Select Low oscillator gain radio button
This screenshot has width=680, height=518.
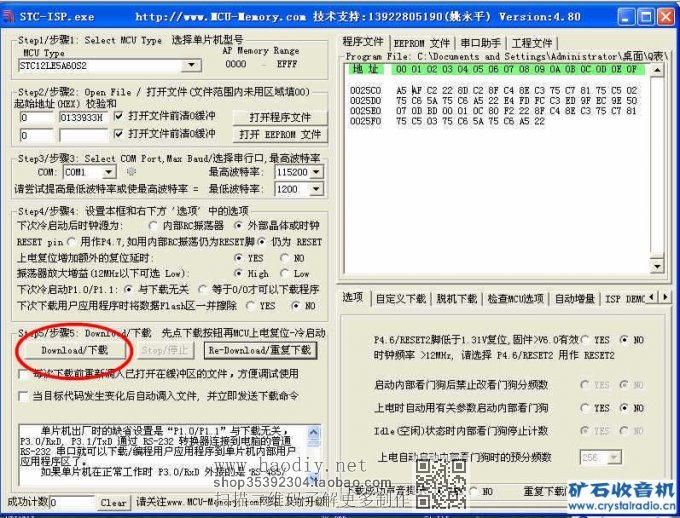click(286, 273)
